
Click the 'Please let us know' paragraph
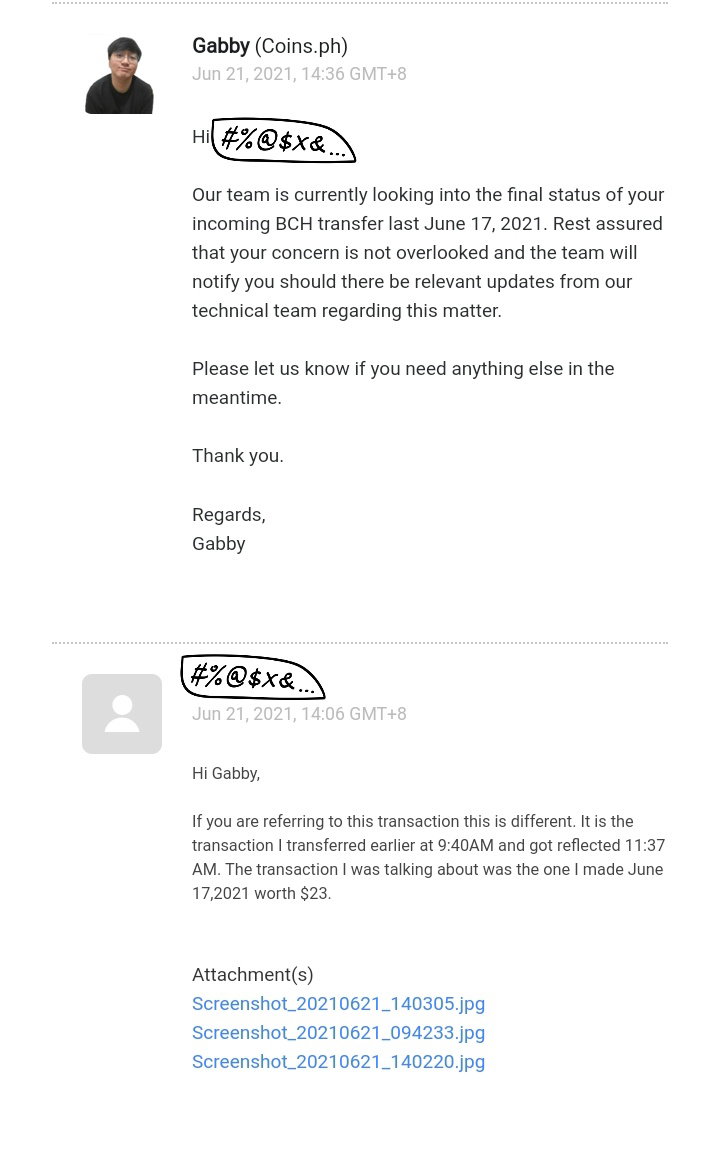pyautogui.click(x=403, y=383)
